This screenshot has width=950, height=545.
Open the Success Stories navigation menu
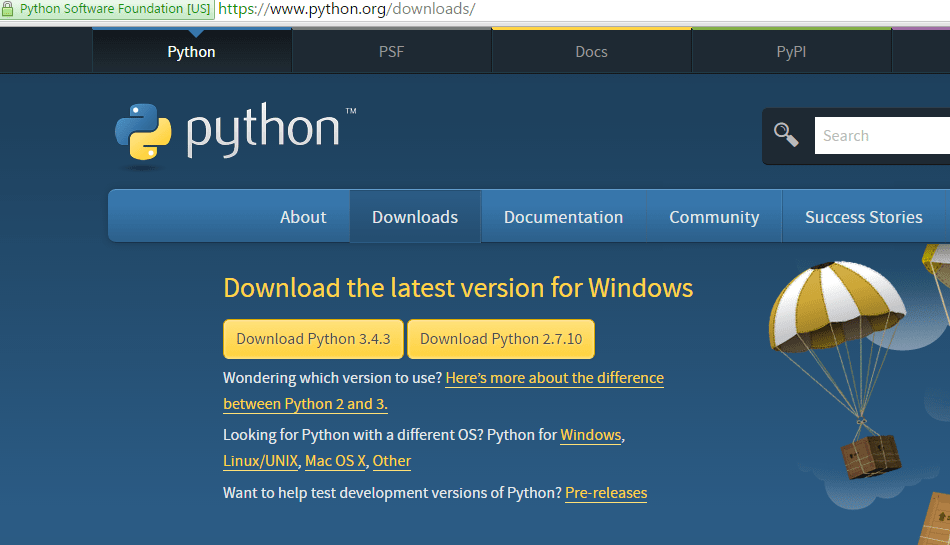[x=863, y=217]
